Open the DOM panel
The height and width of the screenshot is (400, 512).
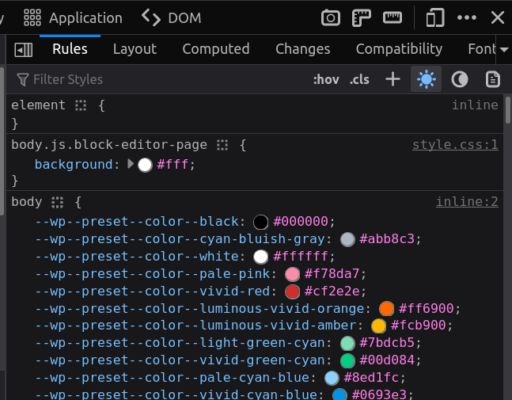[x=171, y=18]
